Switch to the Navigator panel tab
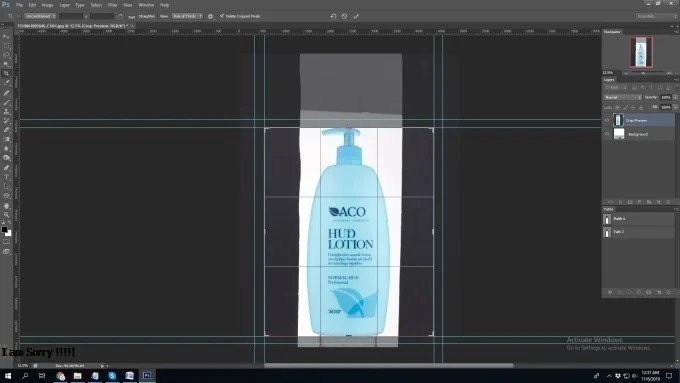680x383 pixels. pos(612,32)
